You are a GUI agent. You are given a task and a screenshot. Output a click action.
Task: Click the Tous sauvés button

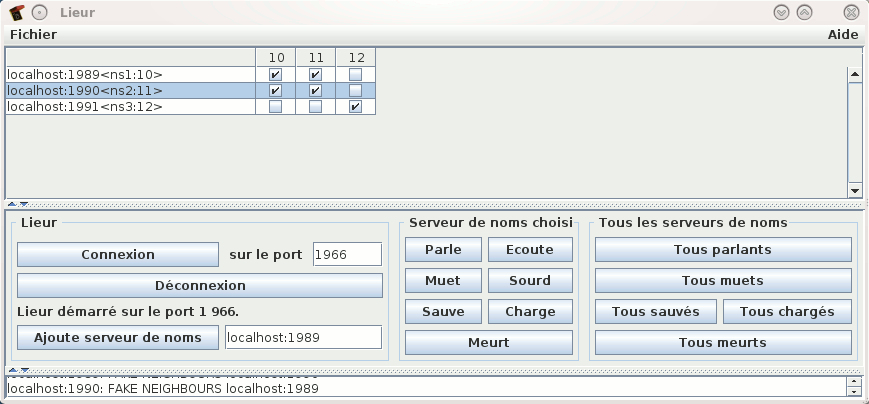pyautogui.click(x=656, y=311)
